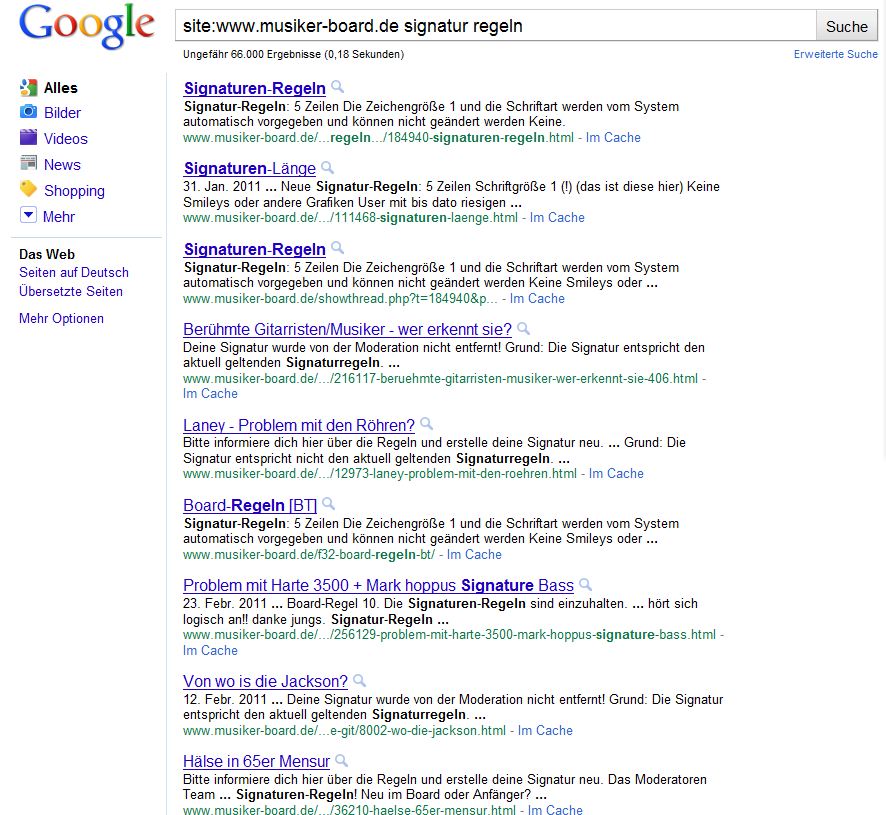This screenshot has height=815, width=886.
Task: Open Im Cache for signaturen-laenge.html
Action: [x=557, y=218]
